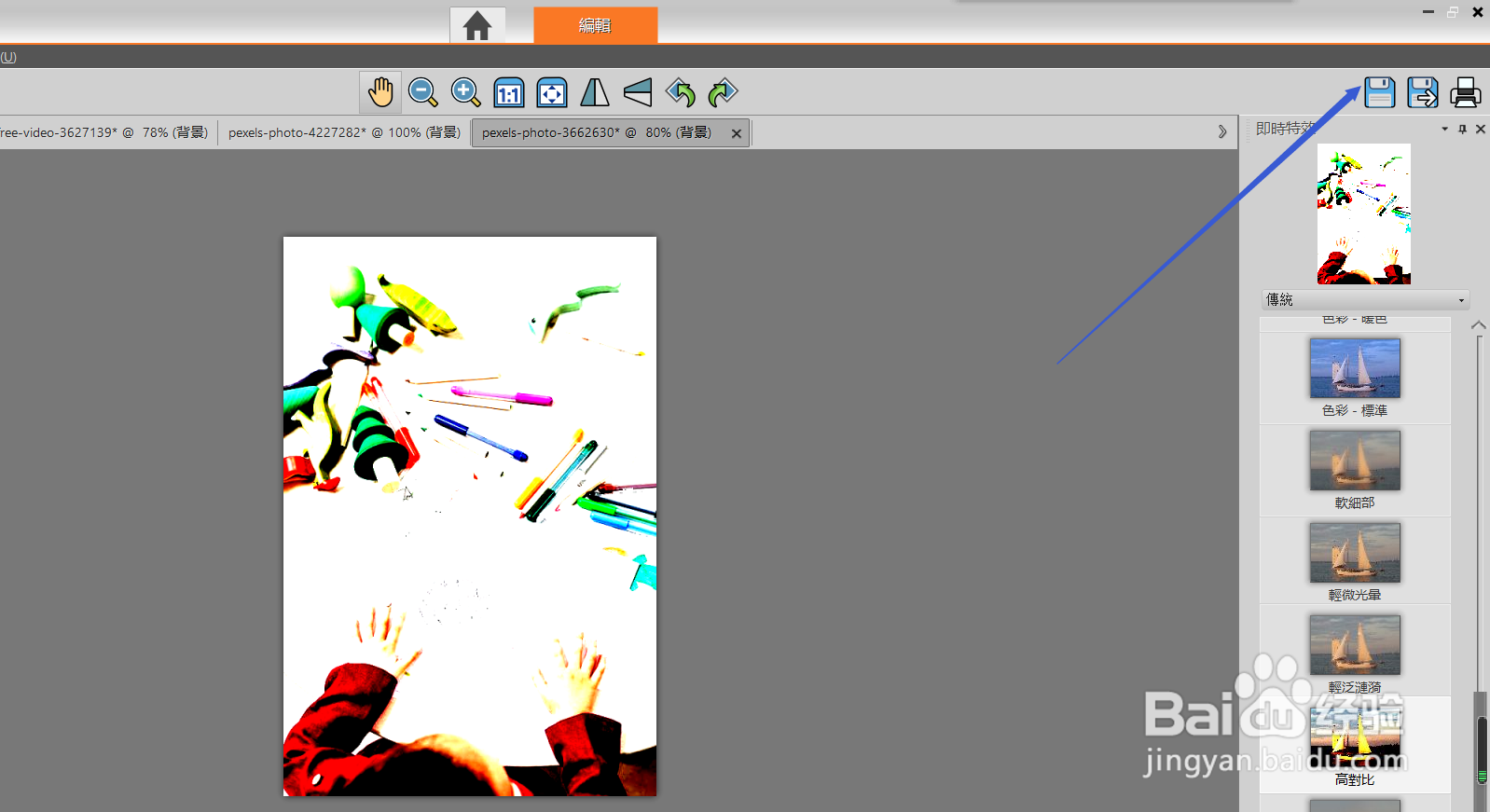The image size is (1490, 812).
Task: Fit image to window
Action: pyautogui.click(x=552, y=92)
